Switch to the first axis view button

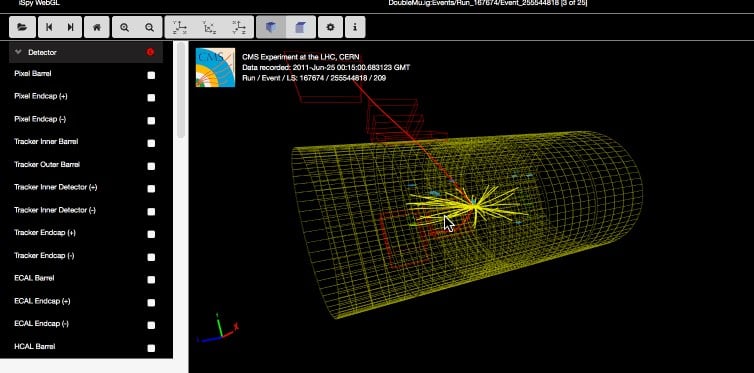[x=180, y=27]
